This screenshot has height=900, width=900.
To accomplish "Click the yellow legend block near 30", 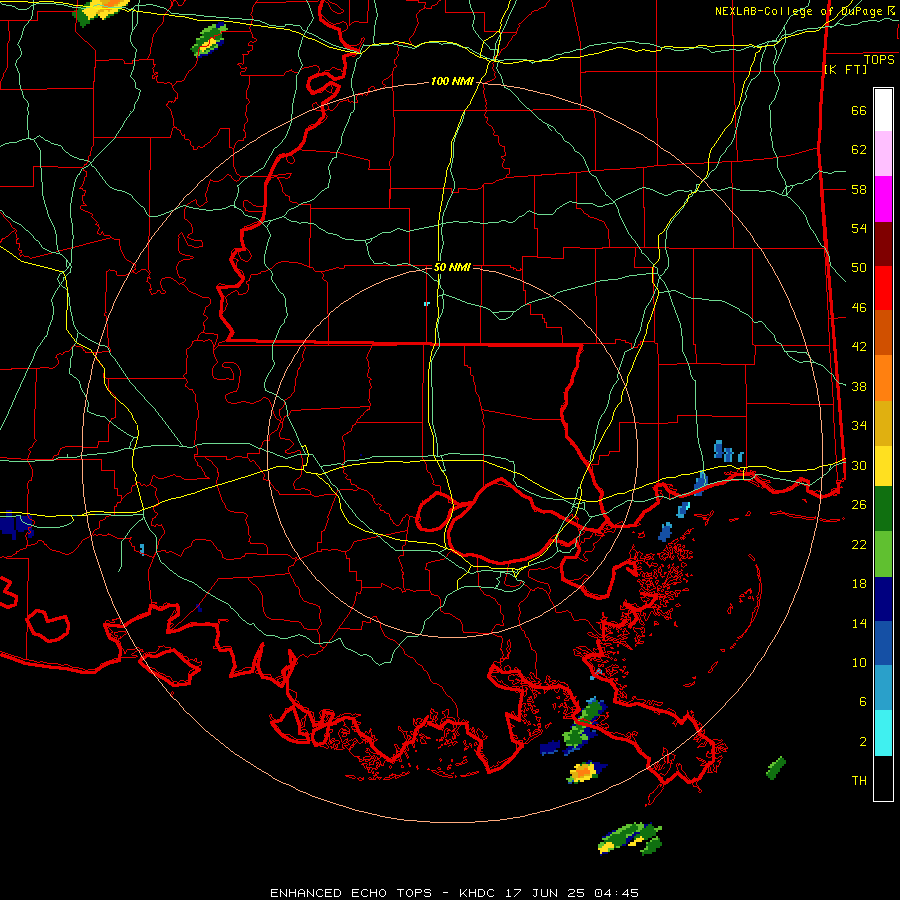I will point(883,466).
